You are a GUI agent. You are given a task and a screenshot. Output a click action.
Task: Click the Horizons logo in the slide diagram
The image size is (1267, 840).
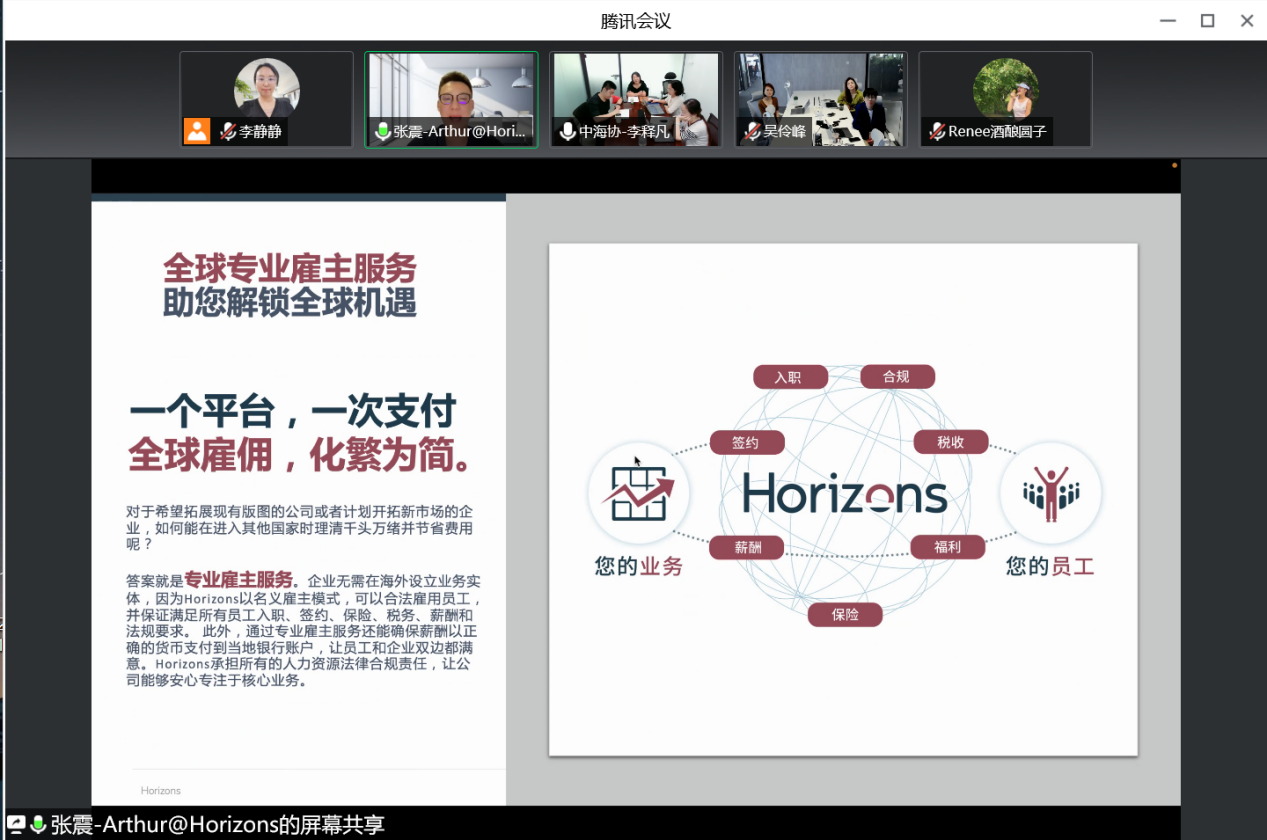pos(845,493)
